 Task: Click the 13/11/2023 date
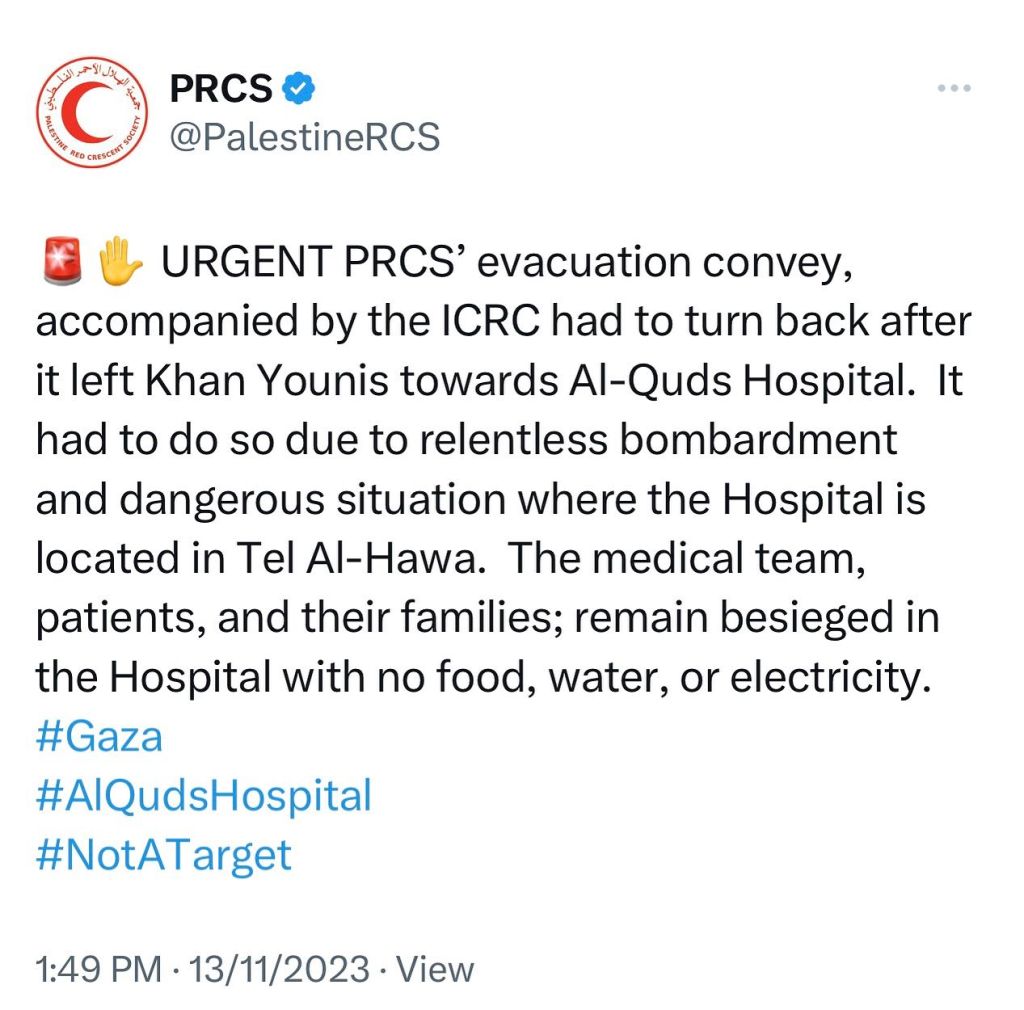(x=279, y=969)
